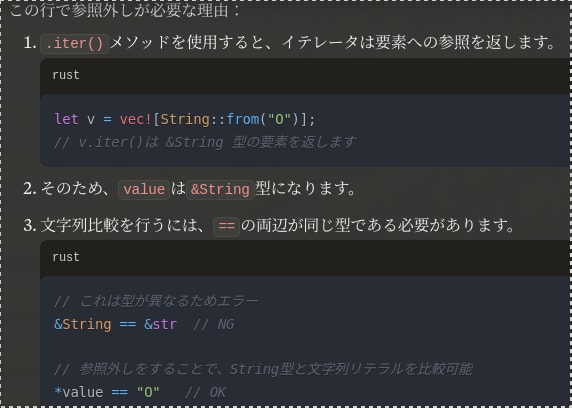This screenshot has width=572, height=408.
Task: Click list item 3 about 文字列比較
Action: point(269,226)
